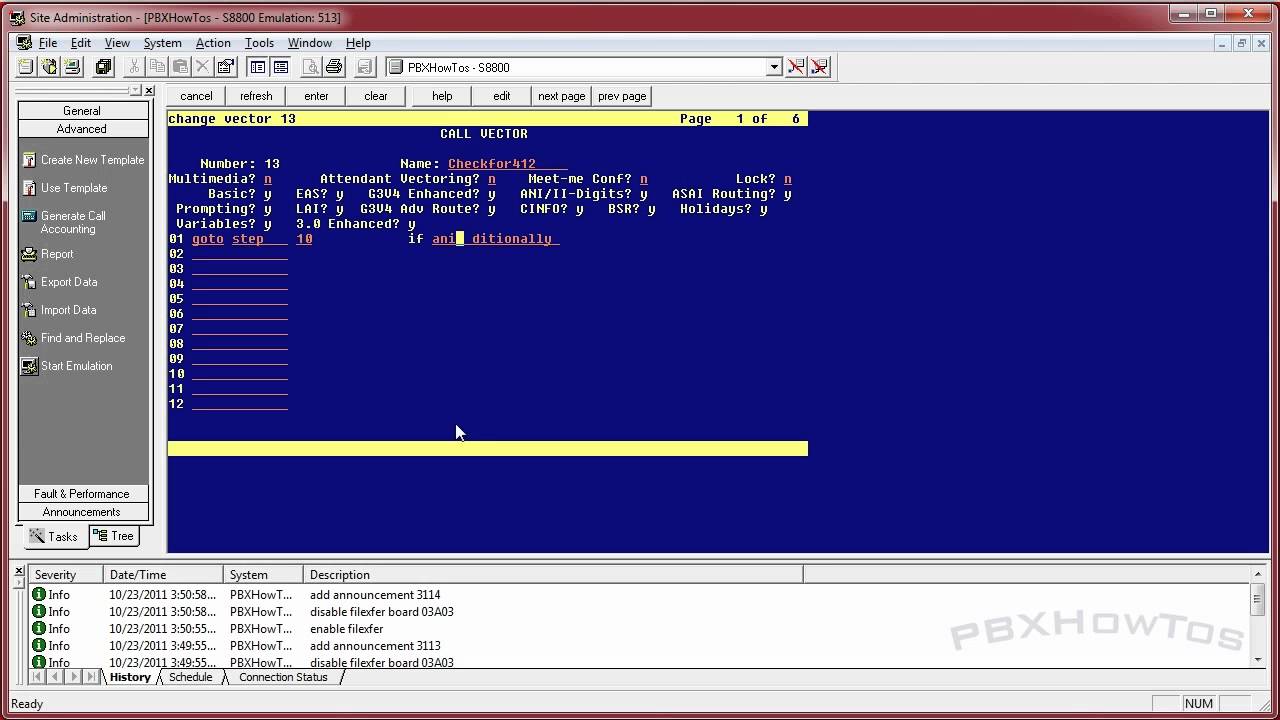Click the Use Template icon
Viewport: 1280px width, 720px height.
(x=29, y=188)
